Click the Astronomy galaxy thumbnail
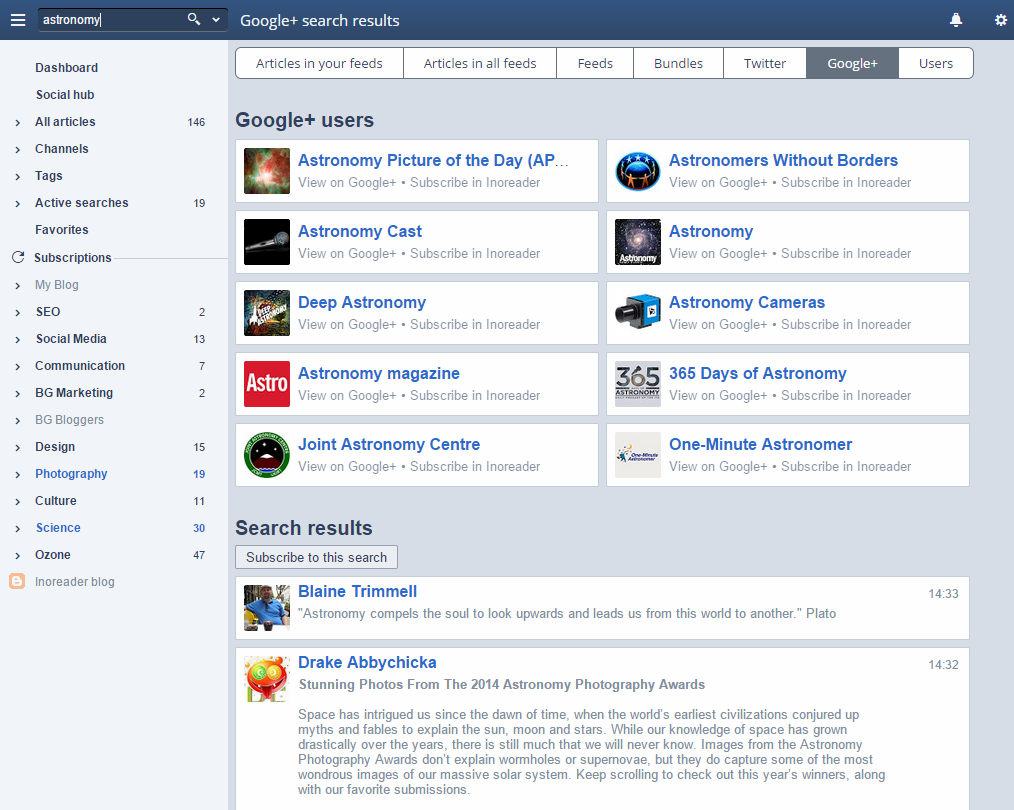Image resolution: width=1014 pixels, height=810 pixels. pyautogui.click(x=638, y=242)
